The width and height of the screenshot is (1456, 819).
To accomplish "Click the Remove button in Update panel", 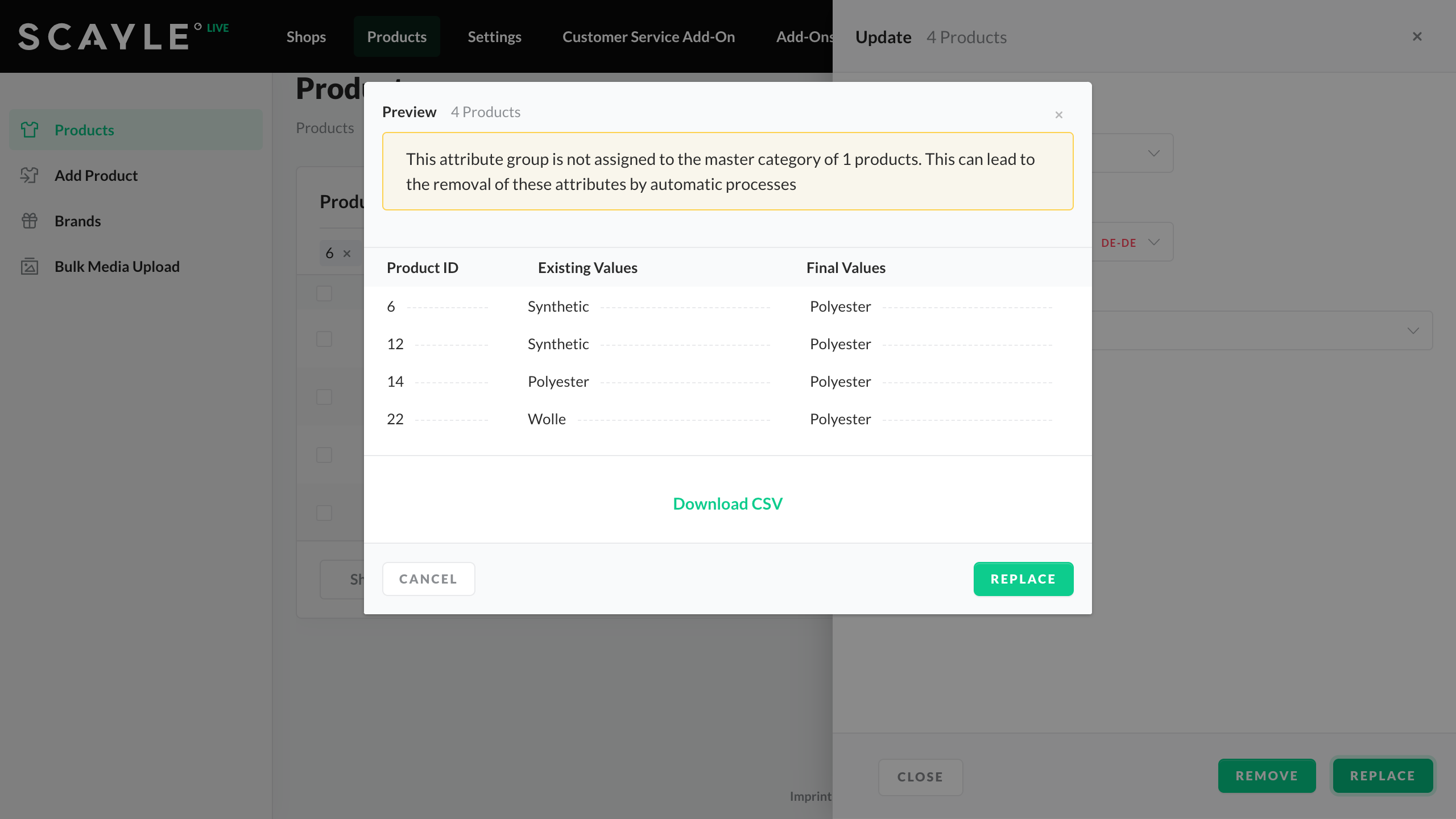I will pos(1266,776).
